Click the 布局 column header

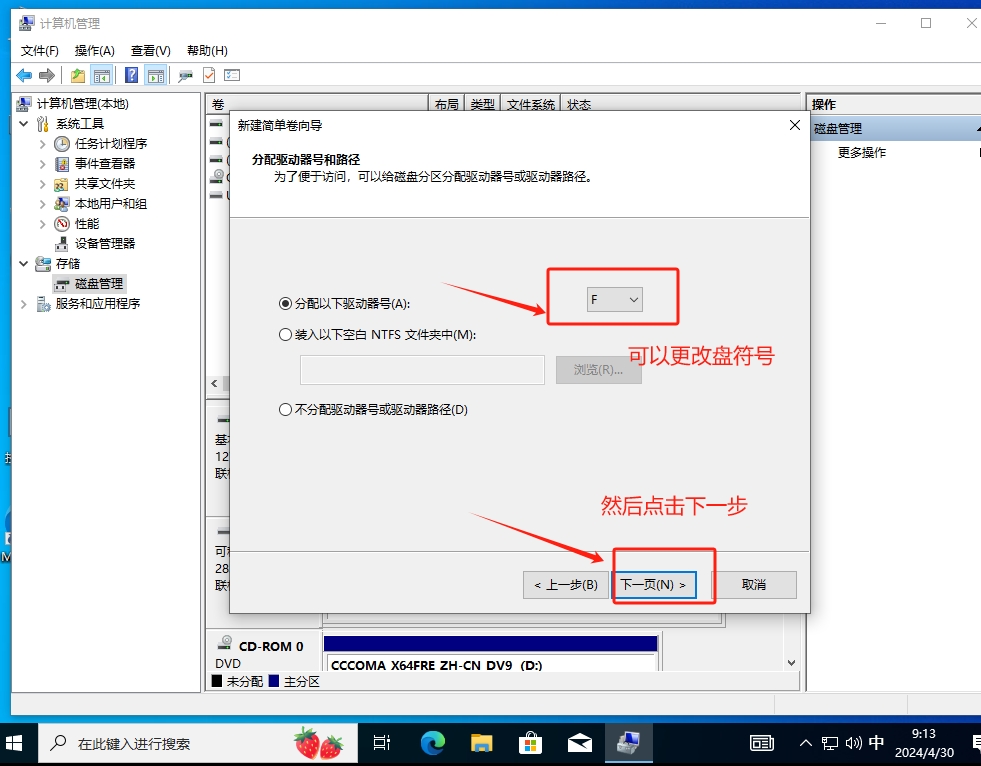coord(446,104)
